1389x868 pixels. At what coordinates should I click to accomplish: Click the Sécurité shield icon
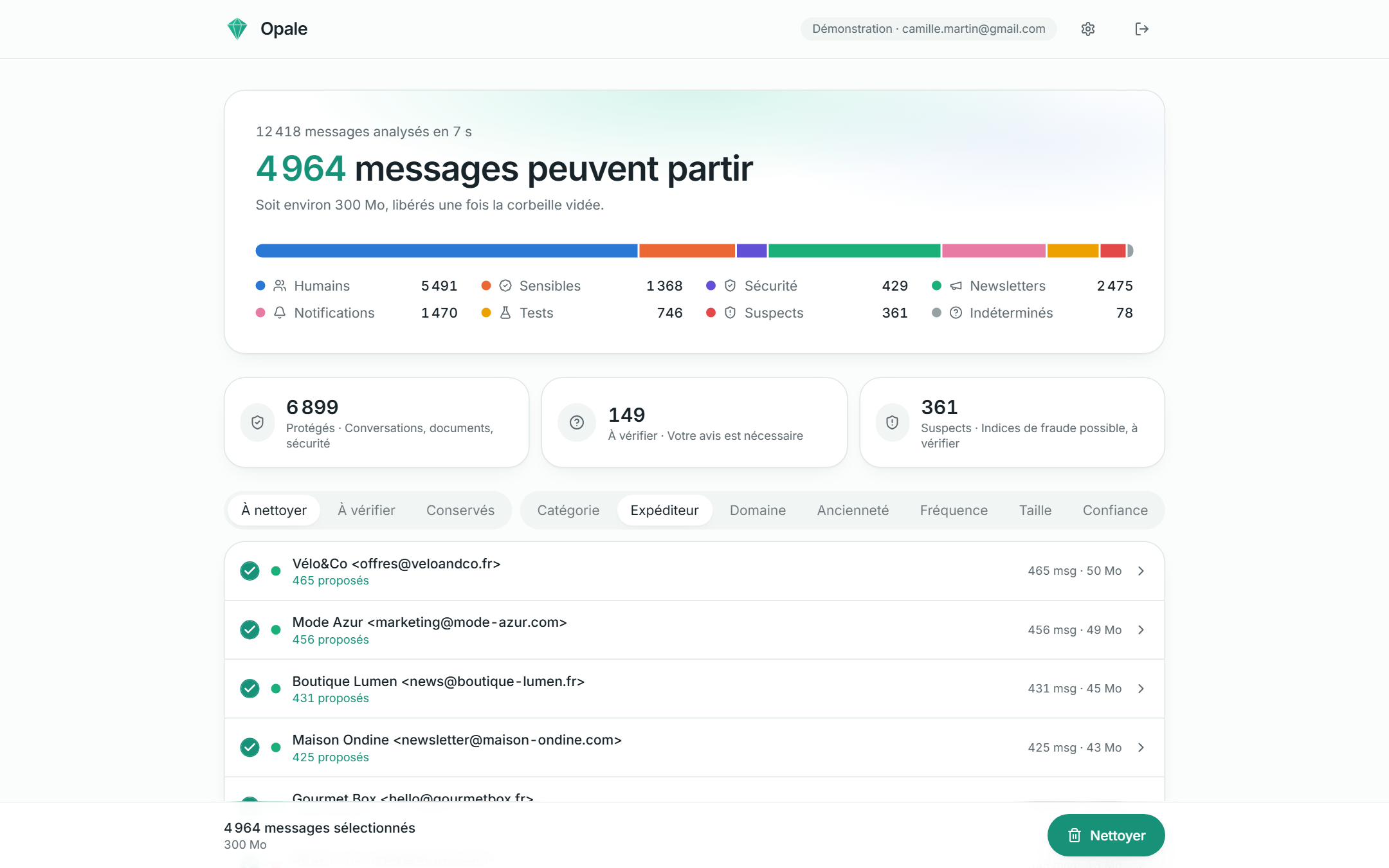pos(730,285)
